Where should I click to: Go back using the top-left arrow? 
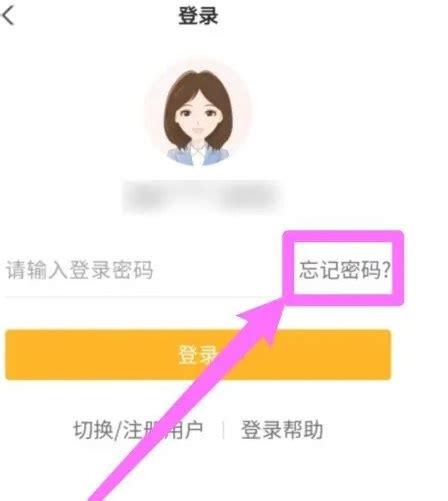tap(8, 15)
